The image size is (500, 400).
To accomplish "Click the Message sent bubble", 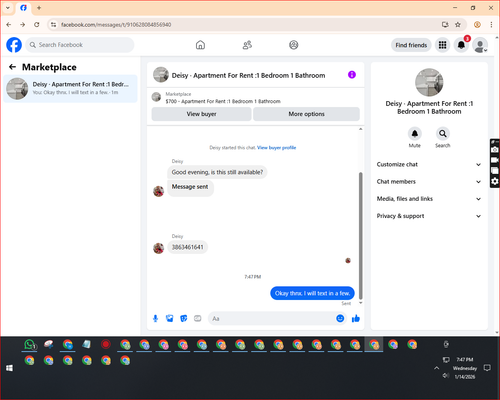I will 190,188.
